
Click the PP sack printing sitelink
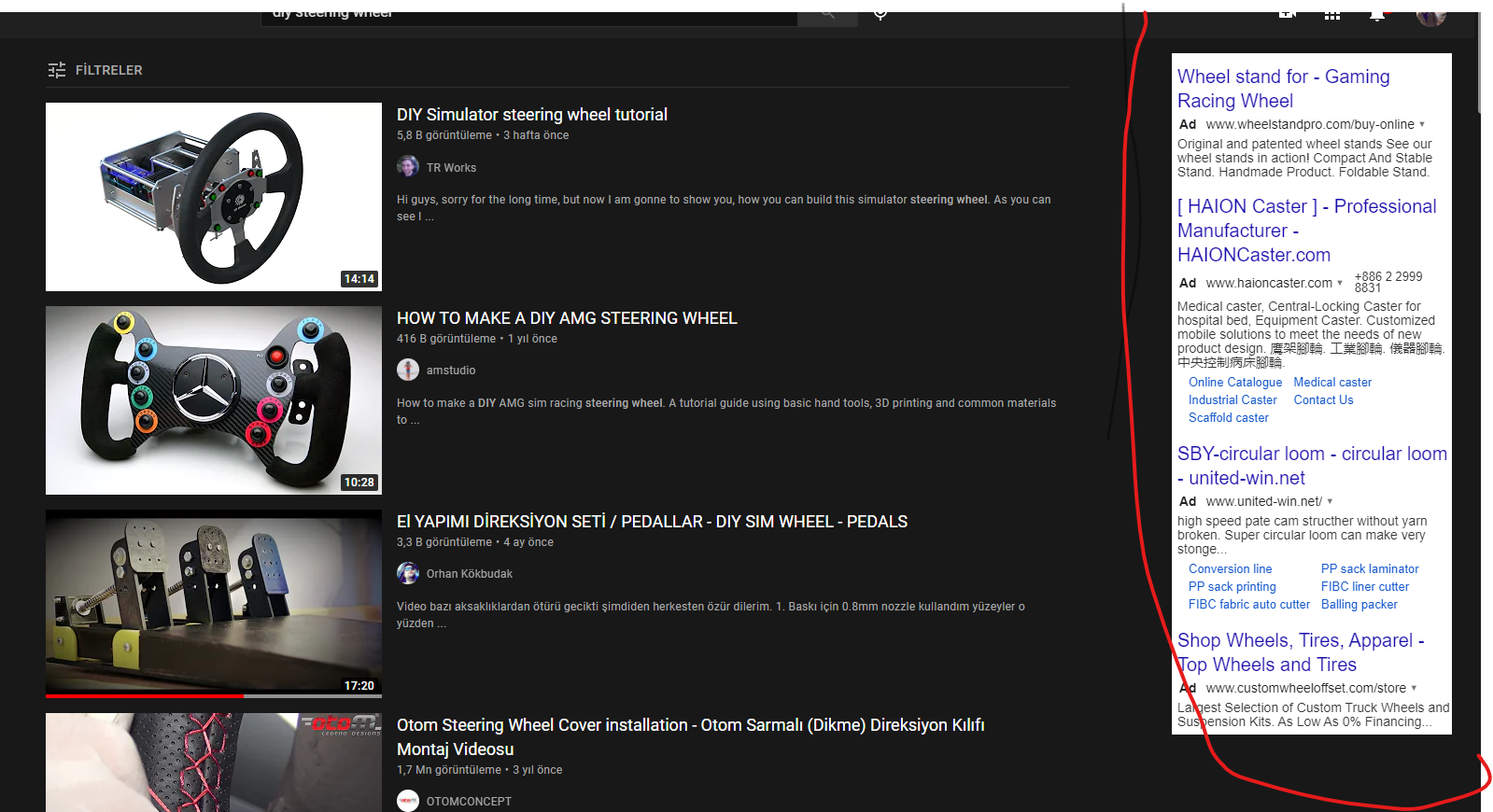(x=1232, y=587)
